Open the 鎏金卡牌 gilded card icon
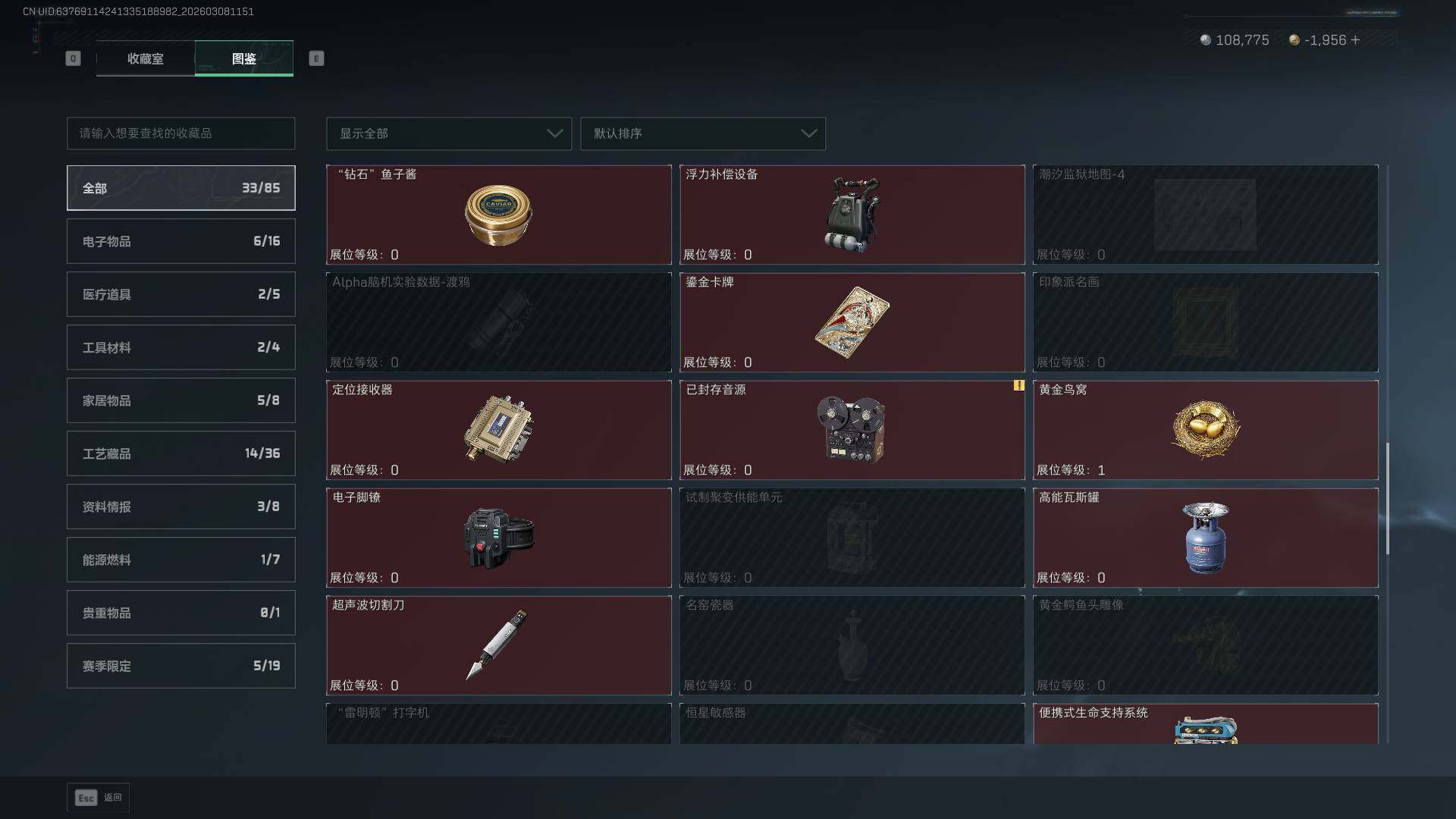Viewport: 1456px width, 819px height. coord(852,322)
